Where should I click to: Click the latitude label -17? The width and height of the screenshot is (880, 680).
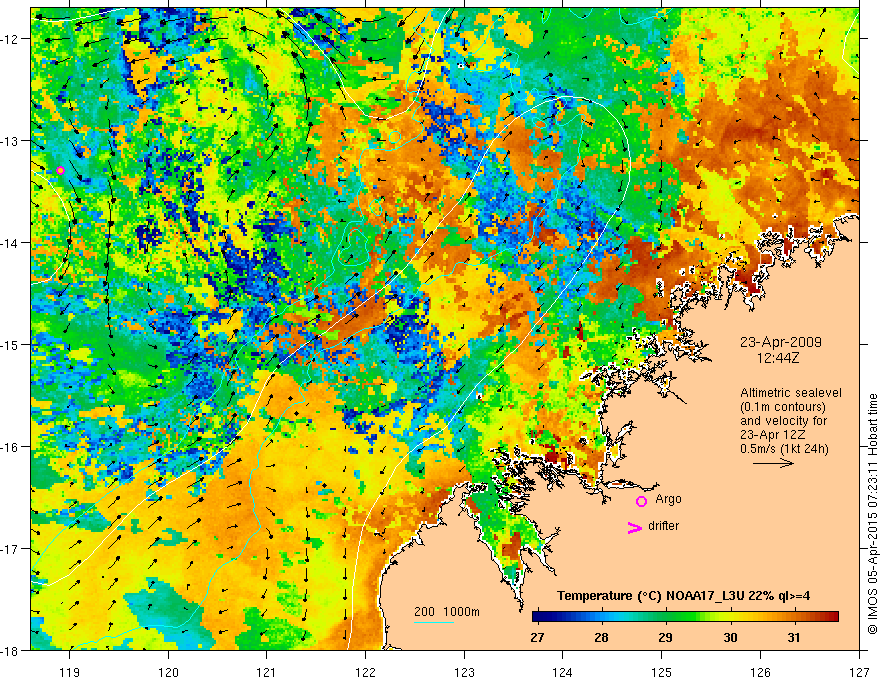(x=10, y=549)
